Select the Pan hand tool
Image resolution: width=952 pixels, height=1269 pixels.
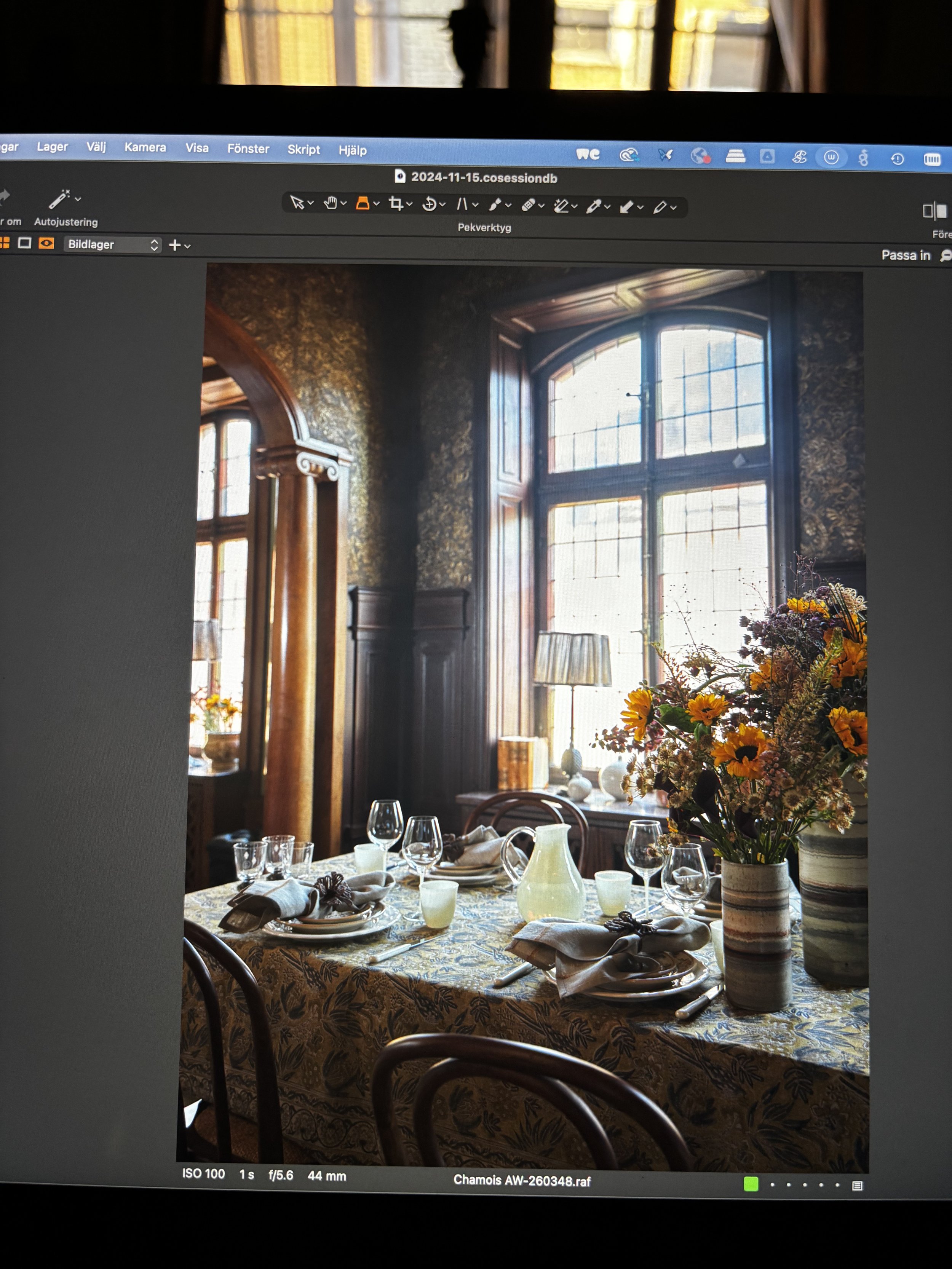330,203
